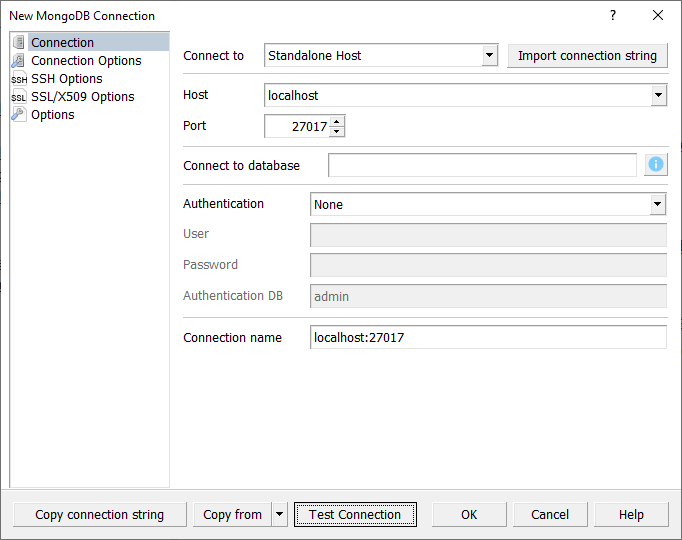Screen dimensions: 682x540
Task: Expand the Host dropdown list
Action: click(658, 96)
